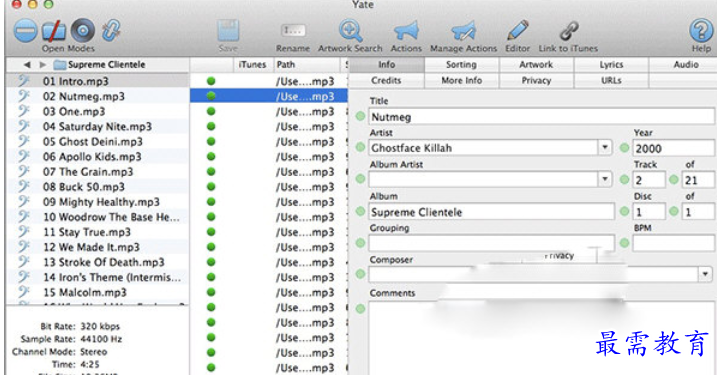Open Artwork Search magnifier
Image resolution: width=717 pixels, height=375 pixels.
(350, 31)
